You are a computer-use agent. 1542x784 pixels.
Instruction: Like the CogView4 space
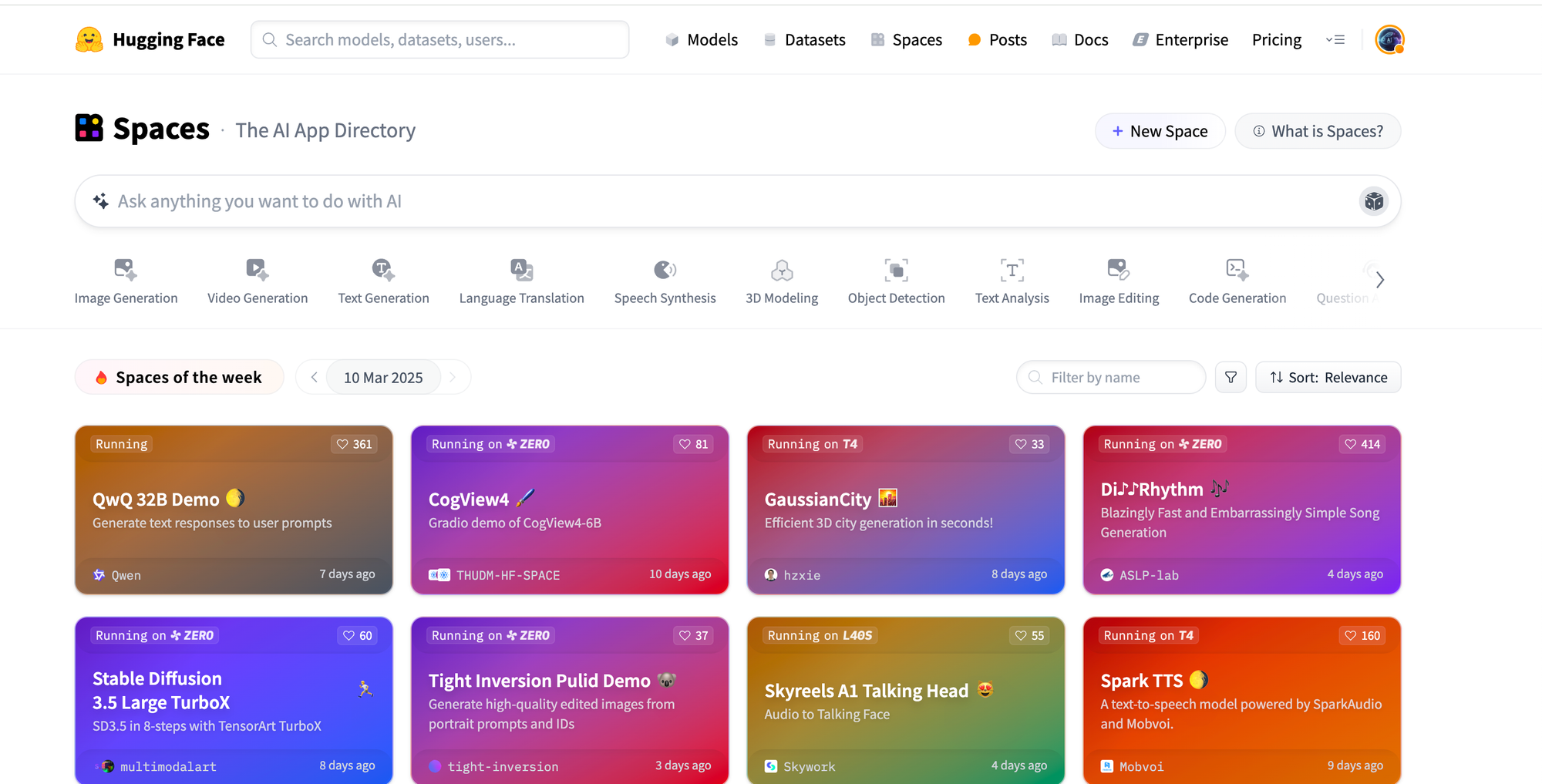pos(693,444)
